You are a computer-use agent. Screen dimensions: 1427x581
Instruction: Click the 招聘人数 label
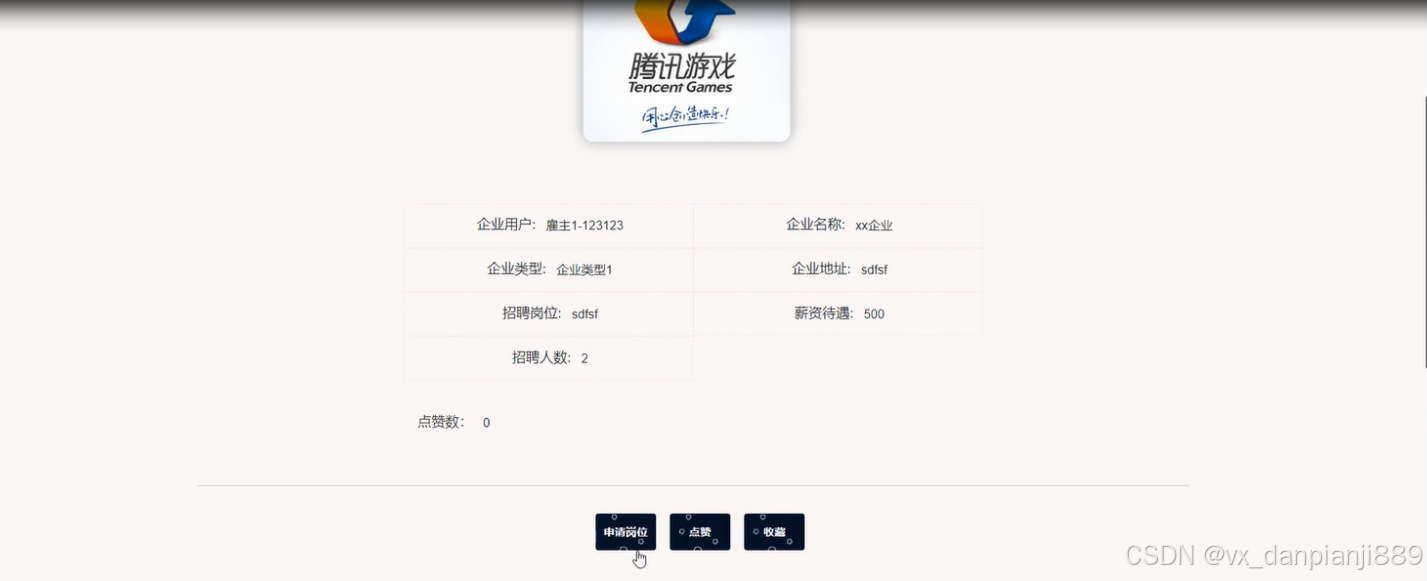[543, 357]
